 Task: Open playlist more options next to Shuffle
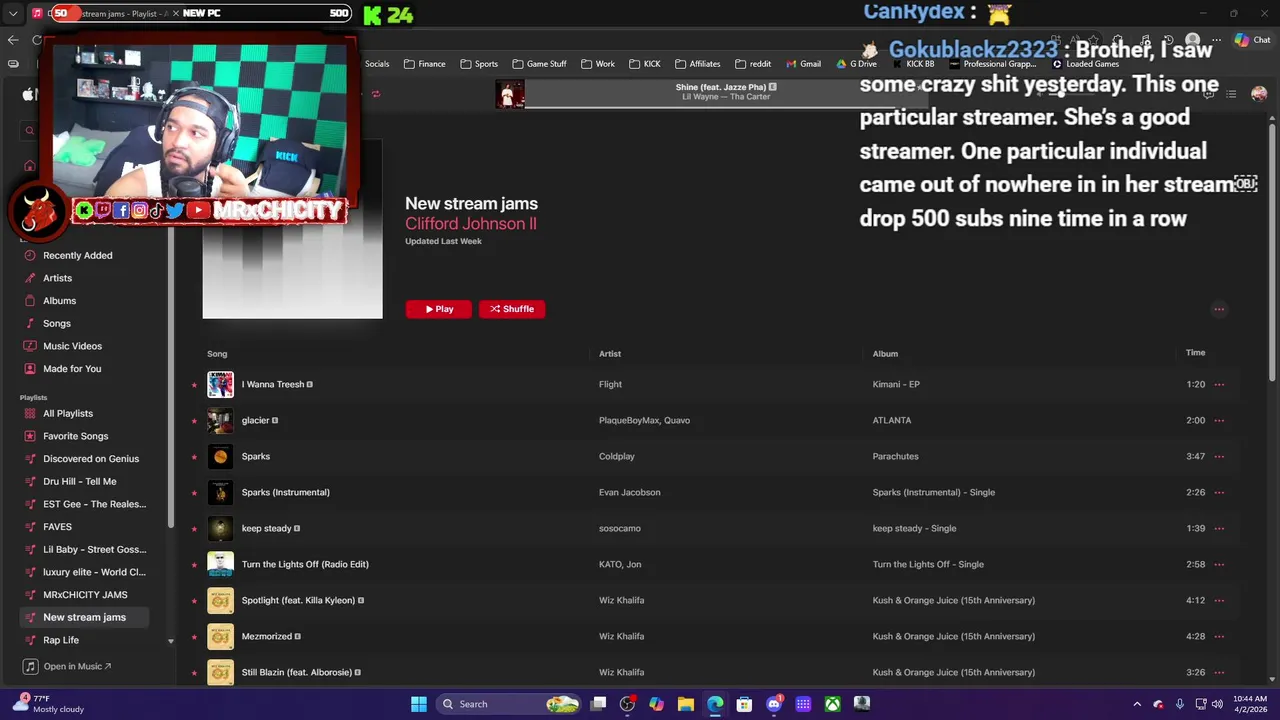tap(1219, 309)
